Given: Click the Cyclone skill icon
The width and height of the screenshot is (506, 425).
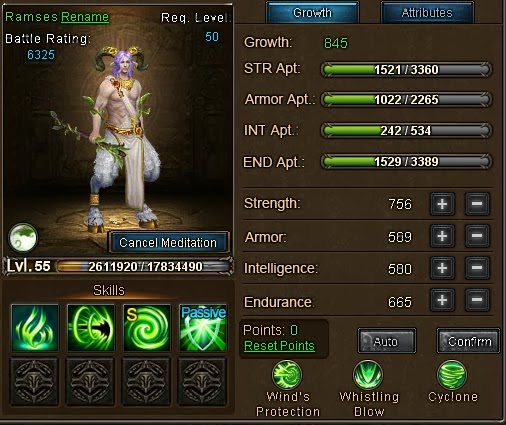Looking at the screenshot, I should coord(452,375).
